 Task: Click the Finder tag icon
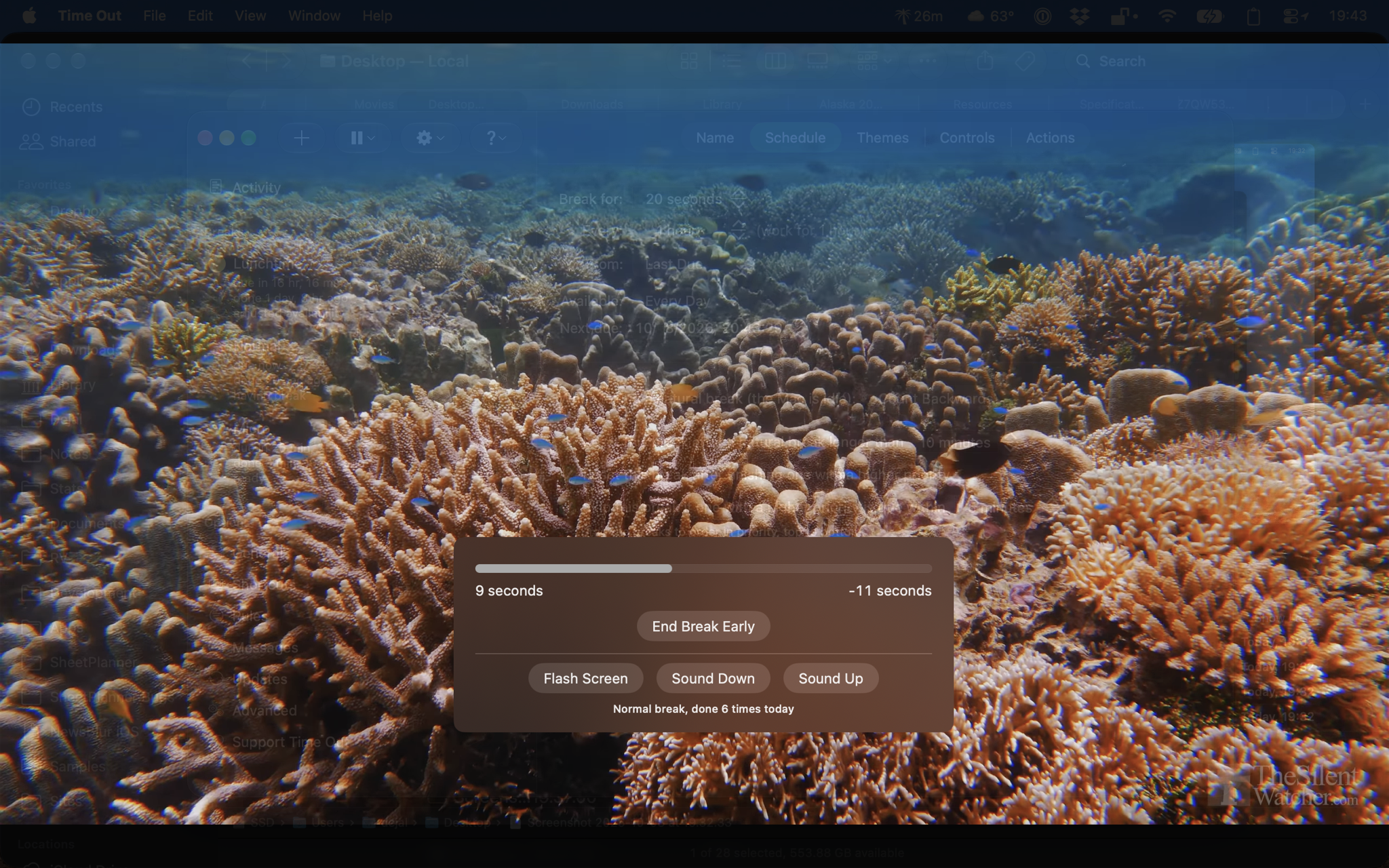point(1025,61)
